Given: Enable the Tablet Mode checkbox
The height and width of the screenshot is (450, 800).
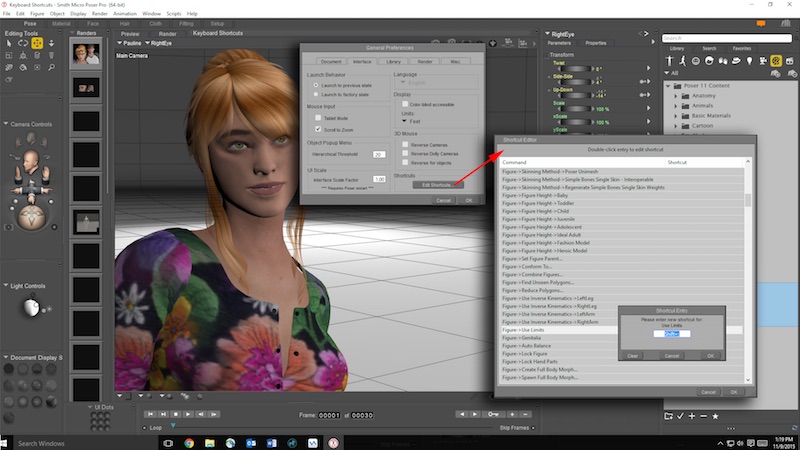Looking at the screenshot, I should point(318,118).
